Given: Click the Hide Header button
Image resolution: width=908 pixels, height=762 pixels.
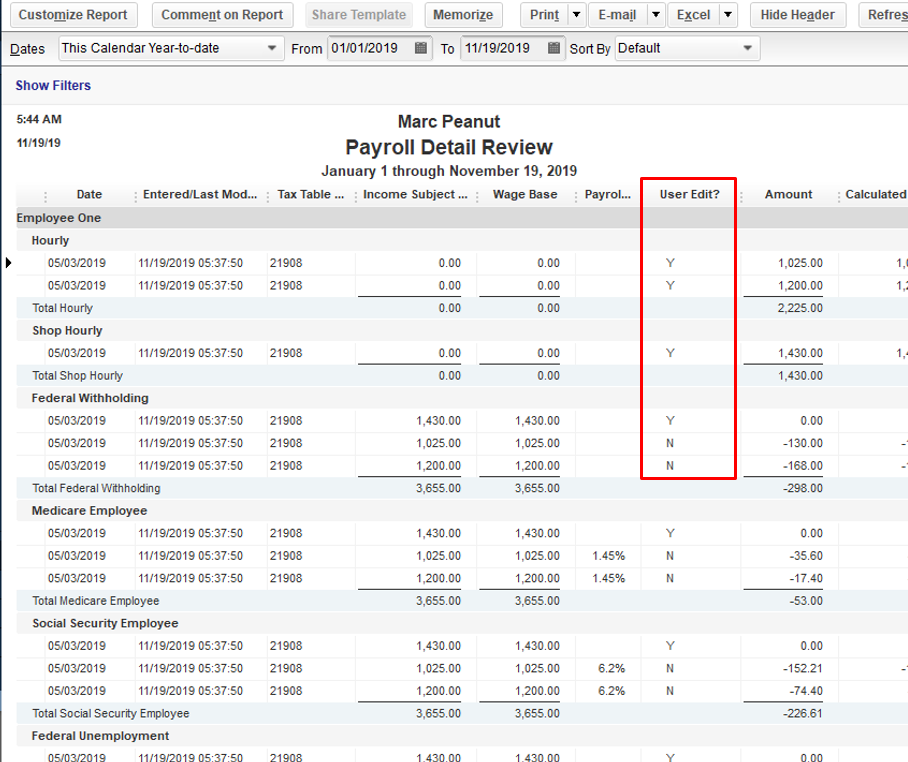Looking at the screenshot, I should pos(797,14).
